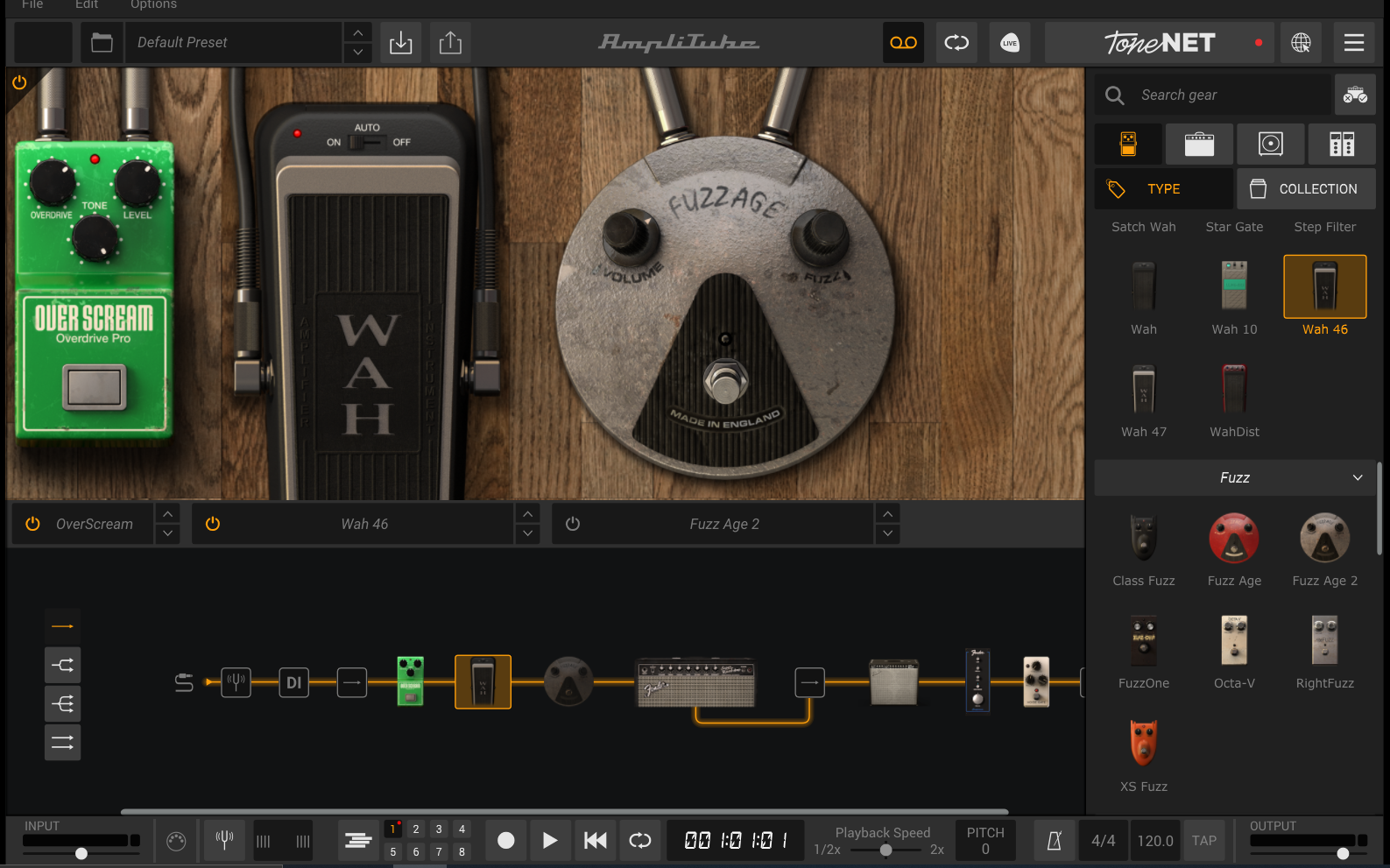Click preset down arrow next to Default Preset
The width and height of the screenshot is (1390, 868).
point(357,53)
